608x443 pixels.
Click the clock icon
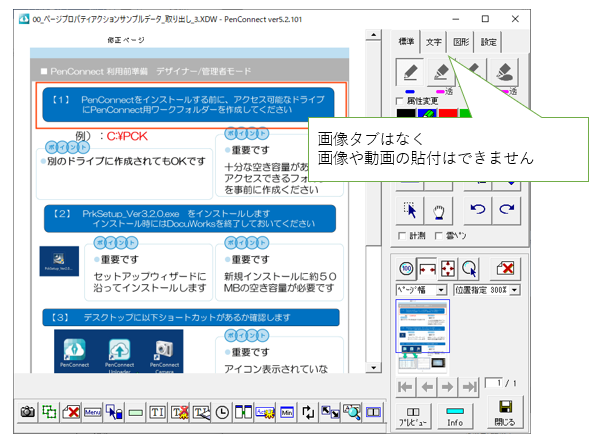pyautogui.click(x=222, y=412)
